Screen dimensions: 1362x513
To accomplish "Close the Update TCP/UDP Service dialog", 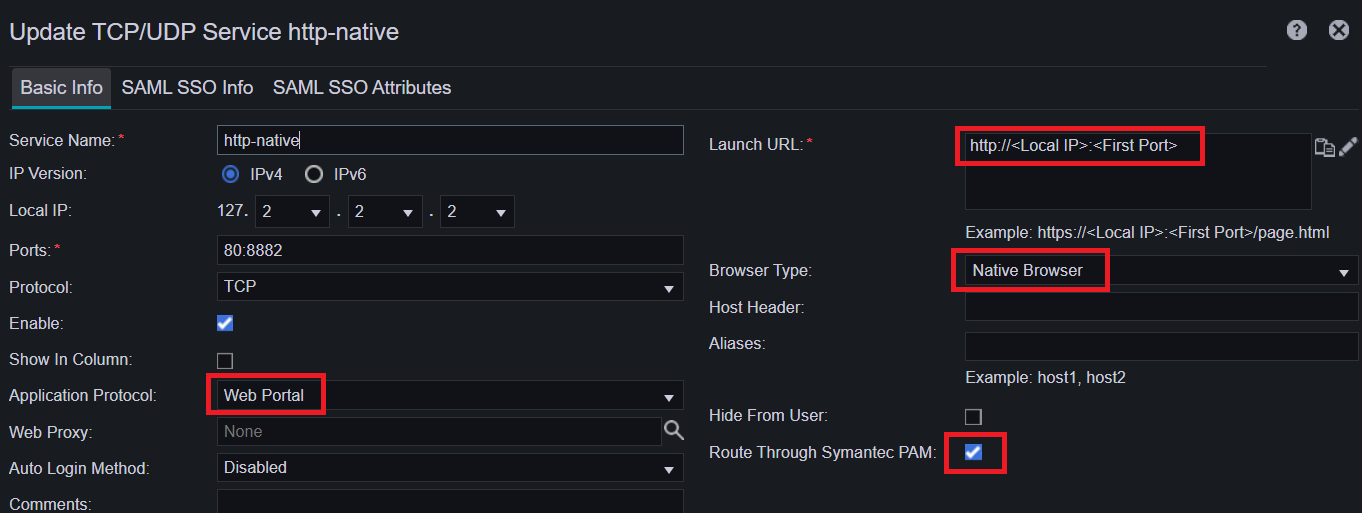I will 1339,30.
